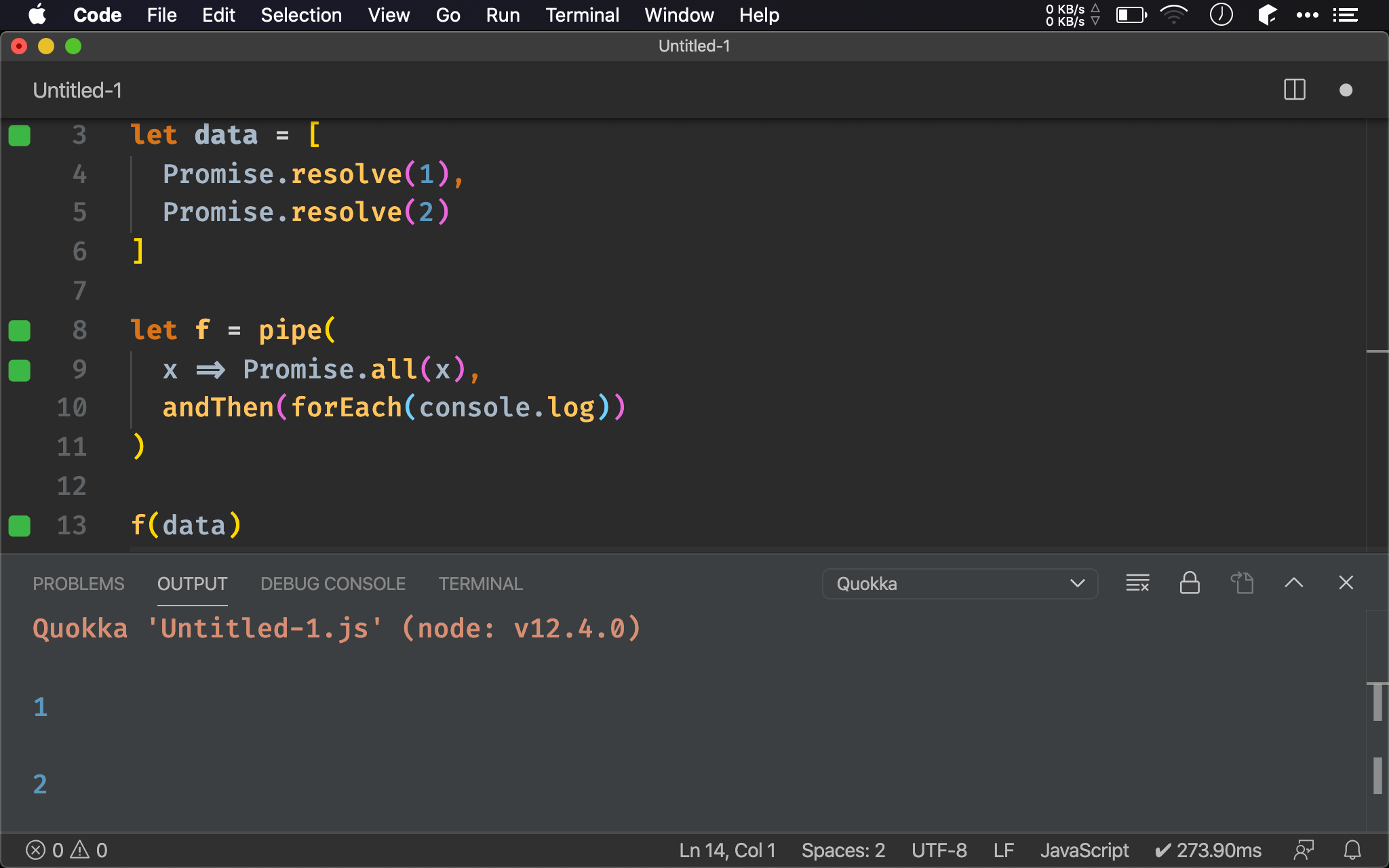The width and height of the screenshot is (1389, 868).
Task: Click Quokka 273.90ms timing status
Action: pyautogui.click(x=1208, y=850)
